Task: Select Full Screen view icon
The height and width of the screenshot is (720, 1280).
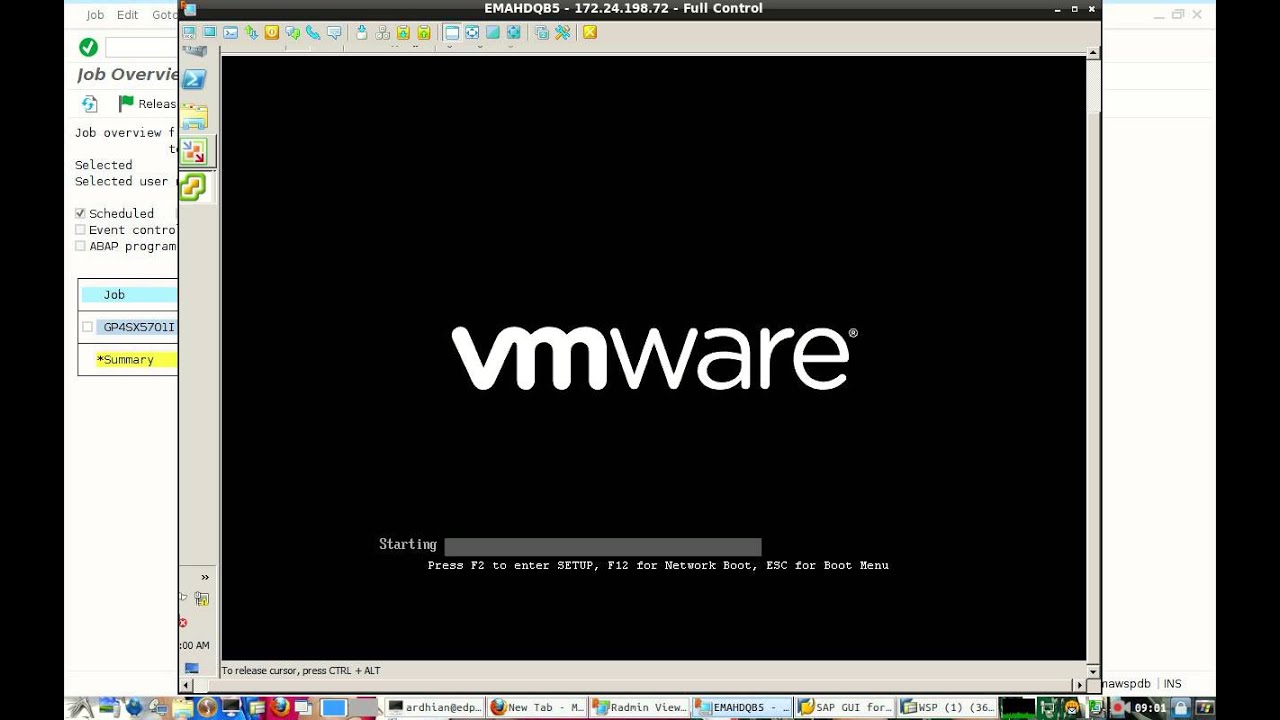Action: pos(493,32)
